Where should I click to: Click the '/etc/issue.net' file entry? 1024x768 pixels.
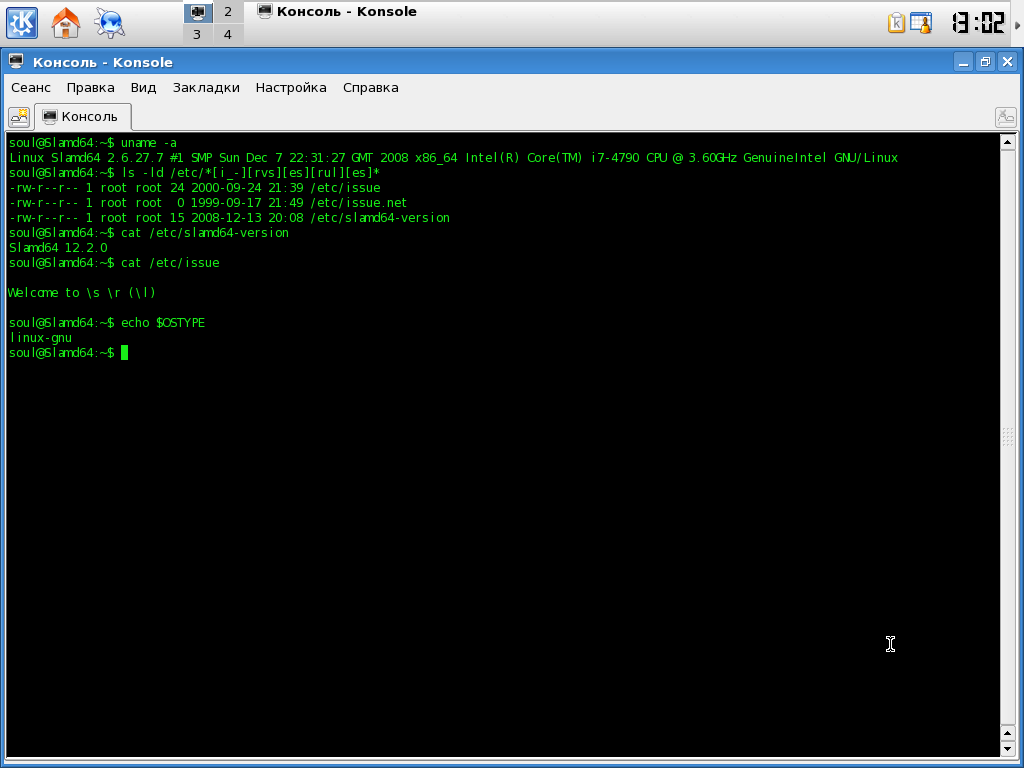click(359, 202)
